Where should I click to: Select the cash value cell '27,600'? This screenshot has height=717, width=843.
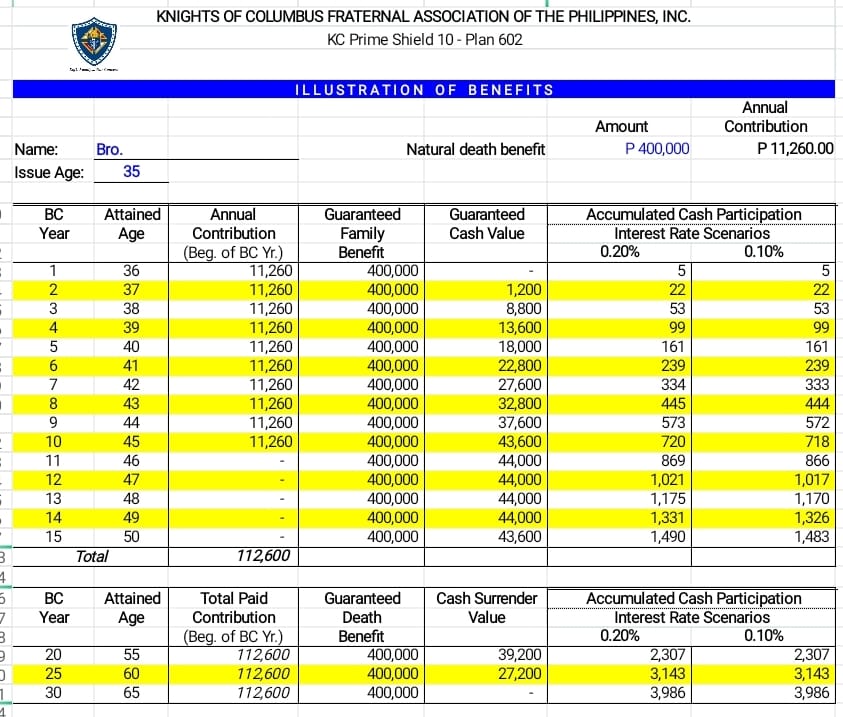pos(520,385)
